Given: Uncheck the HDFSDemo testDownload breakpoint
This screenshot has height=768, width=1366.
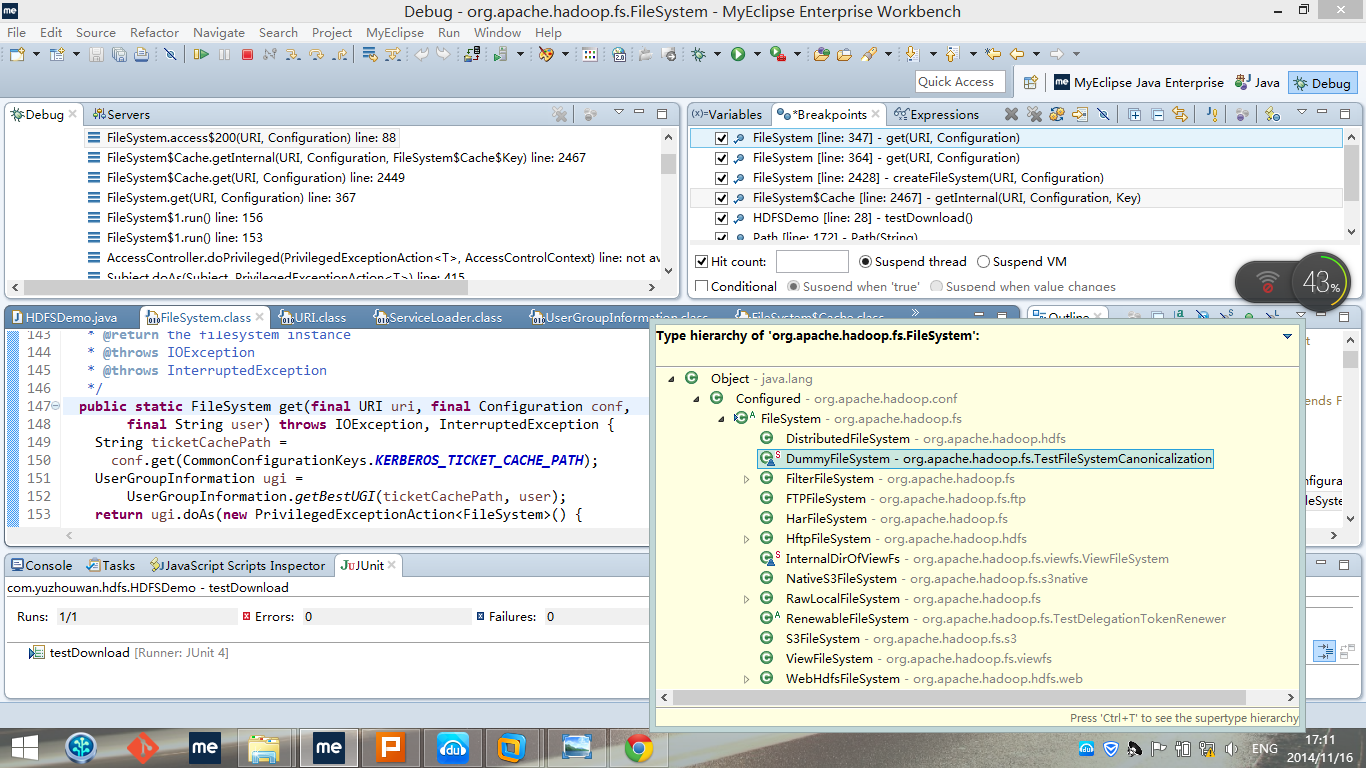Looking at the screenshot, I should 721,217.
